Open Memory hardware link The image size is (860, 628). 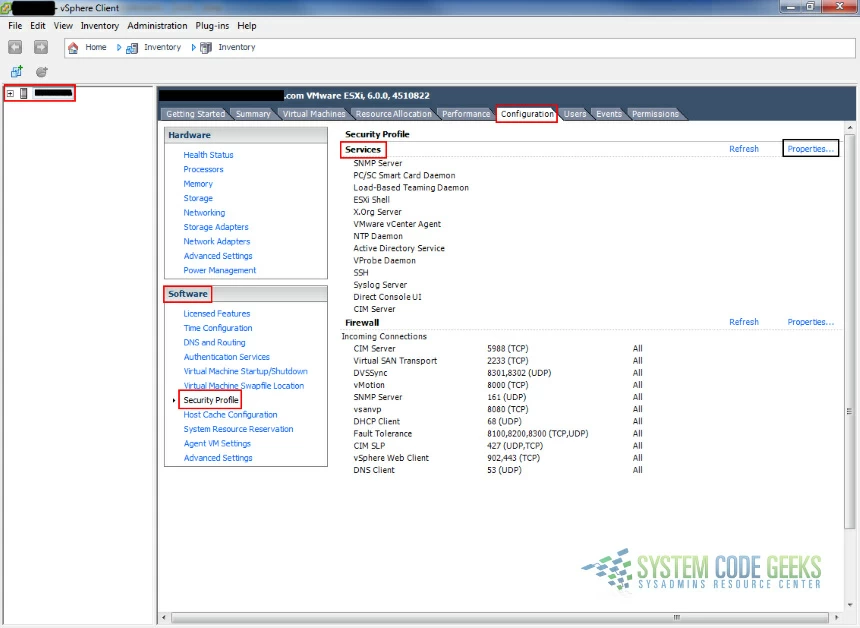(x=198, y=184)
